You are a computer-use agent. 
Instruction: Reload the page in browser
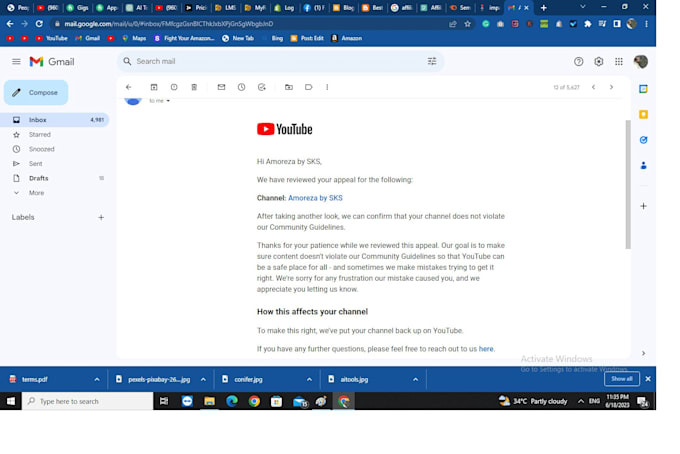39,24
